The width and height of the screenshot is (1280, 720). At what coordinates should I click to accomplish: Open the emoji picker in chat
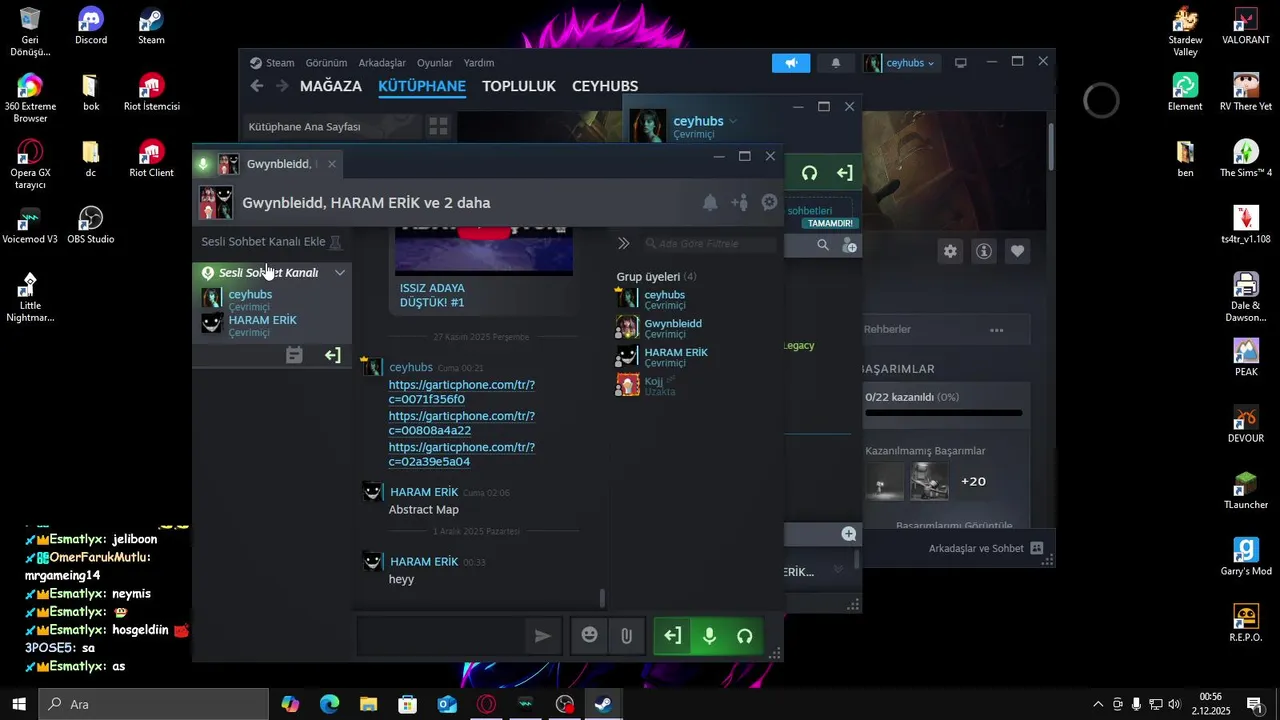590,636
